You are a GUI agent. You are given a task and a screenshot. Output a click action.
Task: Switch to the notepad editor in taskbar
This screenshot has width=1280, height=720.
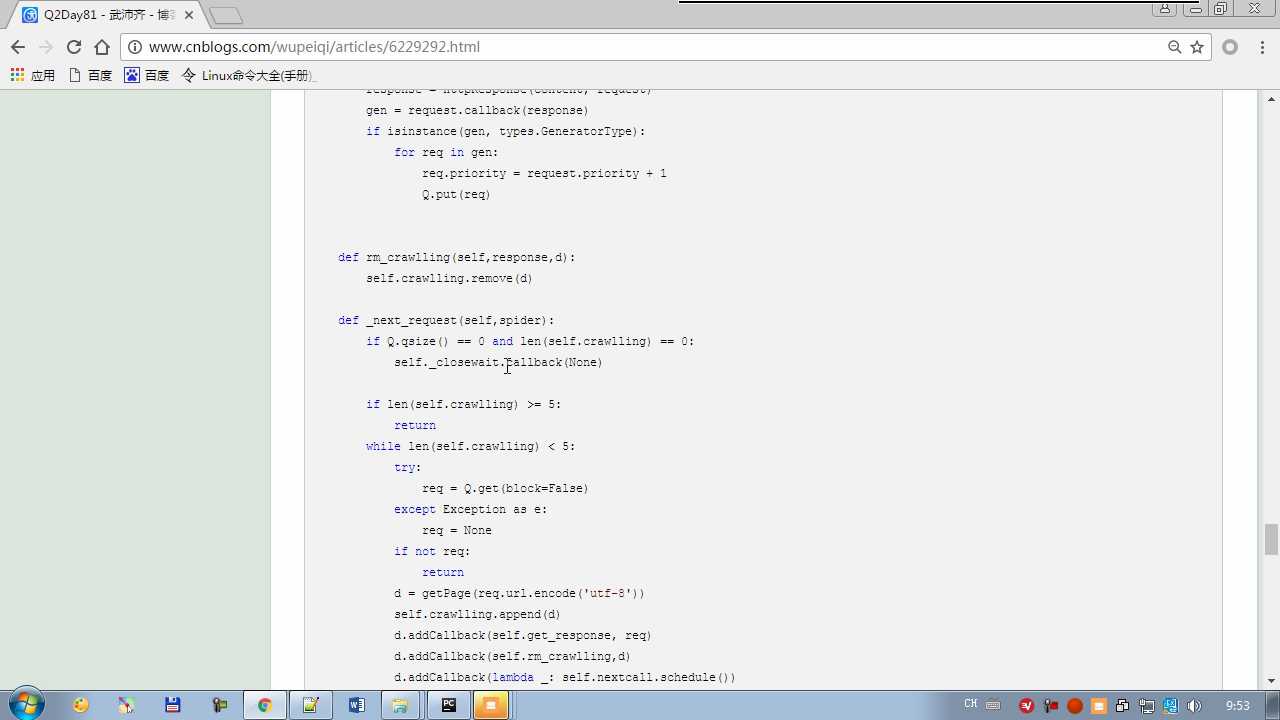(311, 705)
